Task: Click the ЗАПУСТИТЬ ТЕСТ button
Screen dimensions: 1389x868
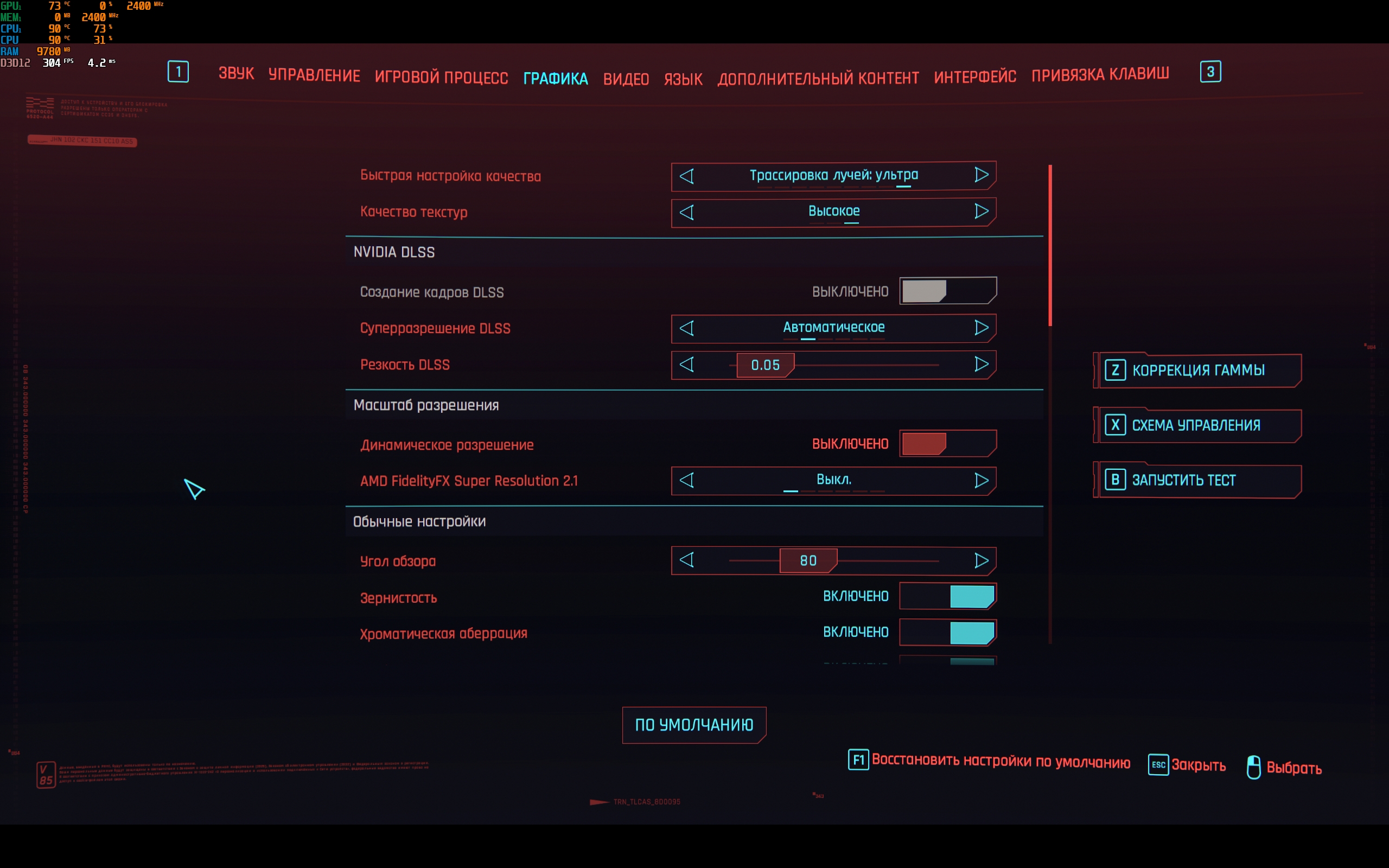Action: pyautogui.click(x=1197, y=480)
